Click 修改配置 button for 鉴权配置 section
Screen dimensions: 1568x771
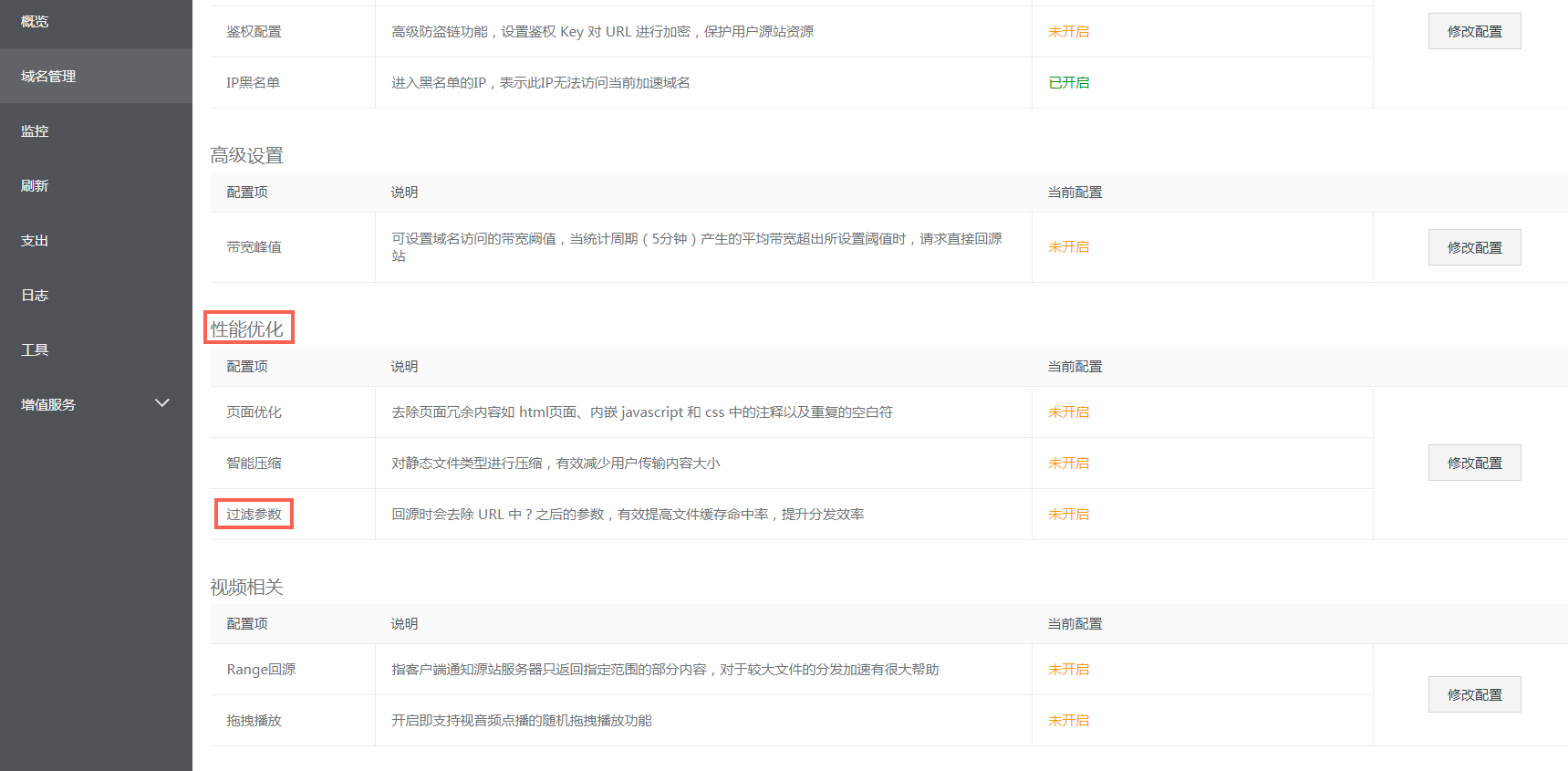coord(1474,31)
